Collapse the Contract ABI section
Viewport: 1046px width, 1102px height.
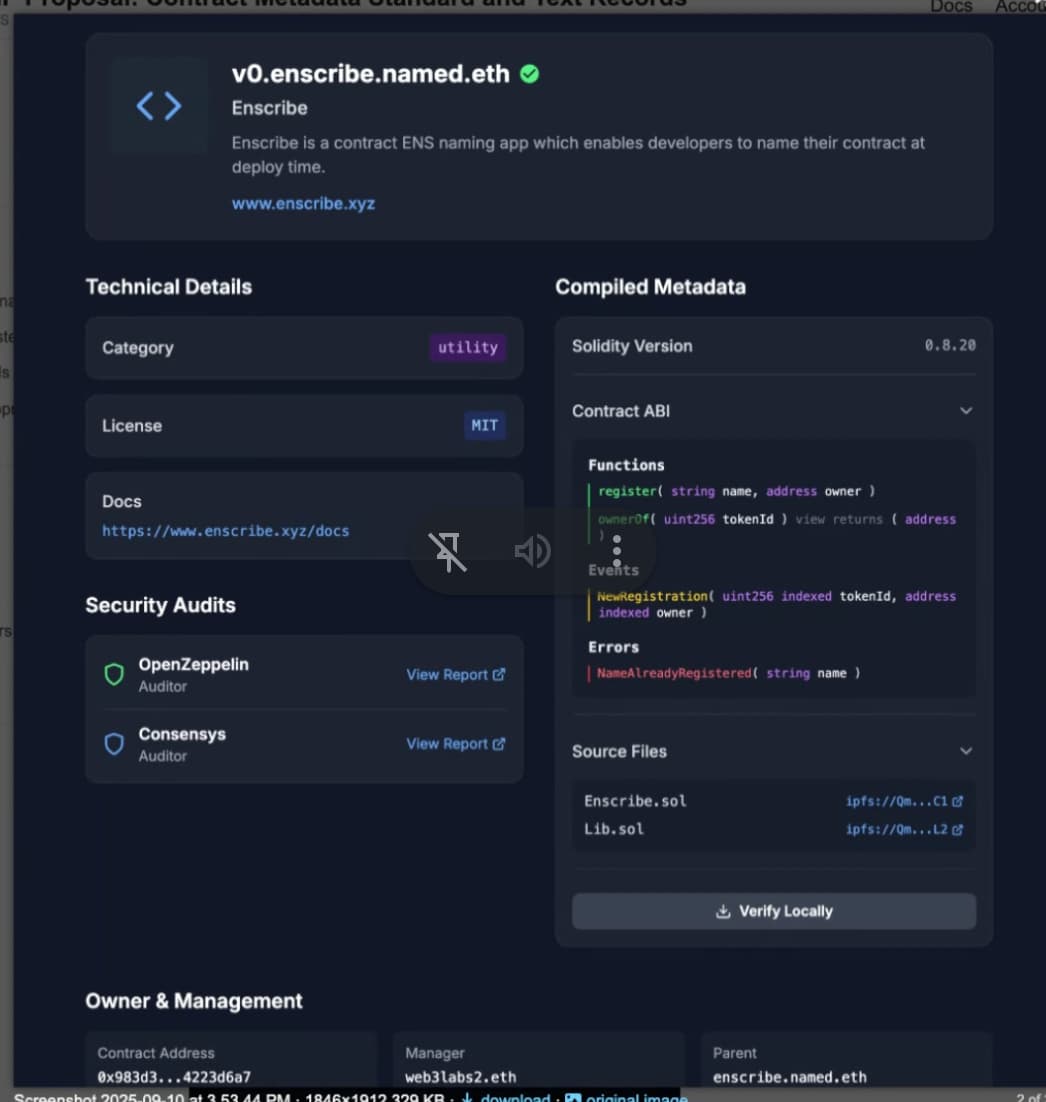pyautogui.click(x=965, y=411)
